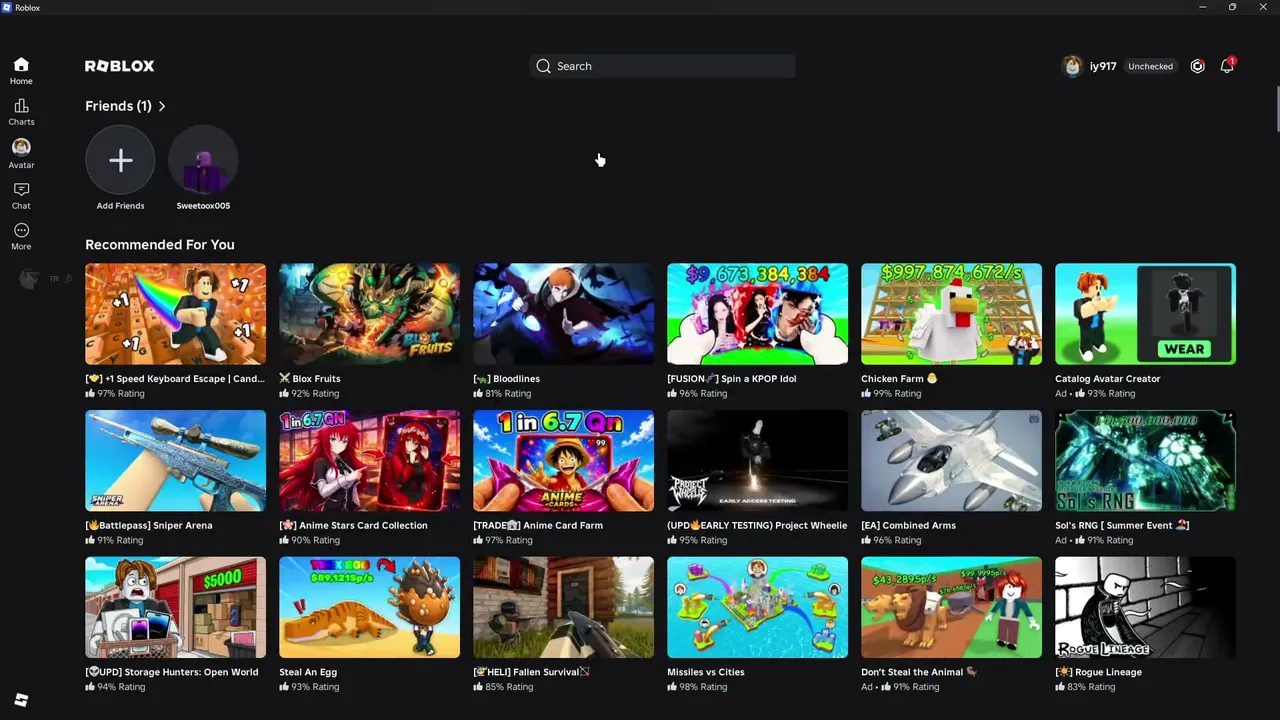
Task: Open the Combined Arms game thumbnail
Action: click(x=951, y=461)
